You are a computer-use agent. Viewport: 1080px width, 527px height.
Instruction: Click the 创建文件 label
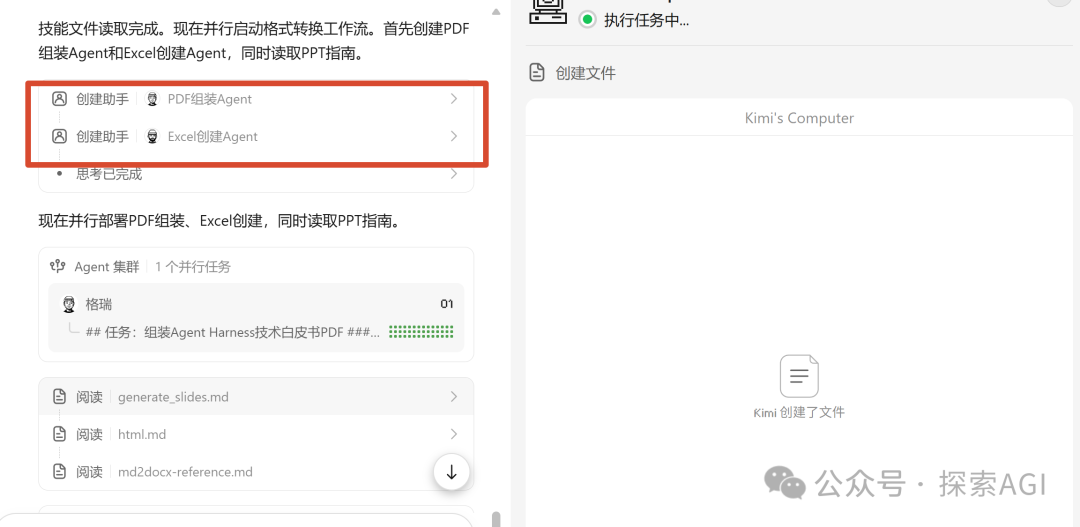coord(585,73)
